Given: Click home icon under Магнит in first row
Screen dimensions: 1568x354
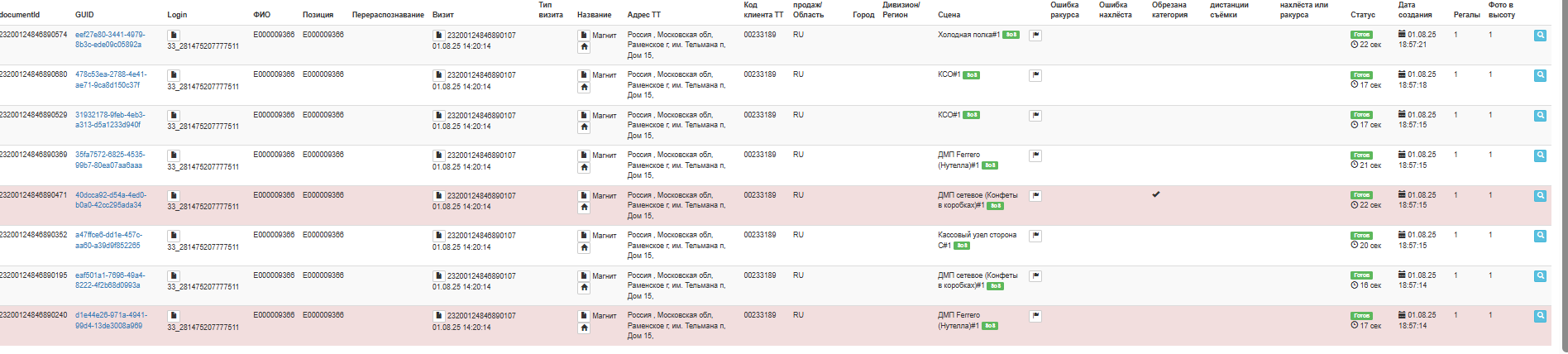Looking at the screenshot, I should coord(584,47).
